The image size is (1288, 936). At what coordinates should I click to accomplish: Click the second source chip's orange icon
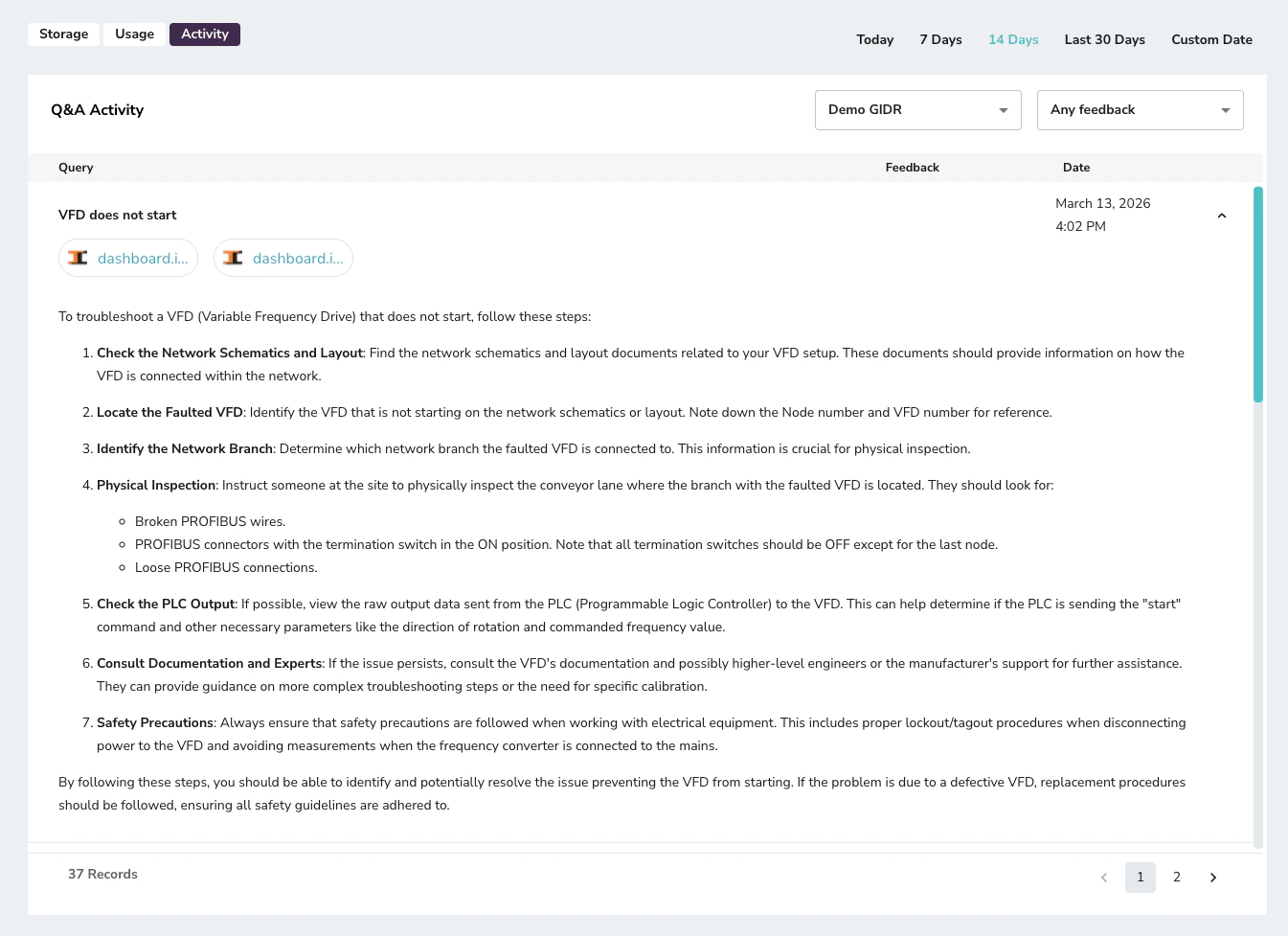(x=233, y=258)
